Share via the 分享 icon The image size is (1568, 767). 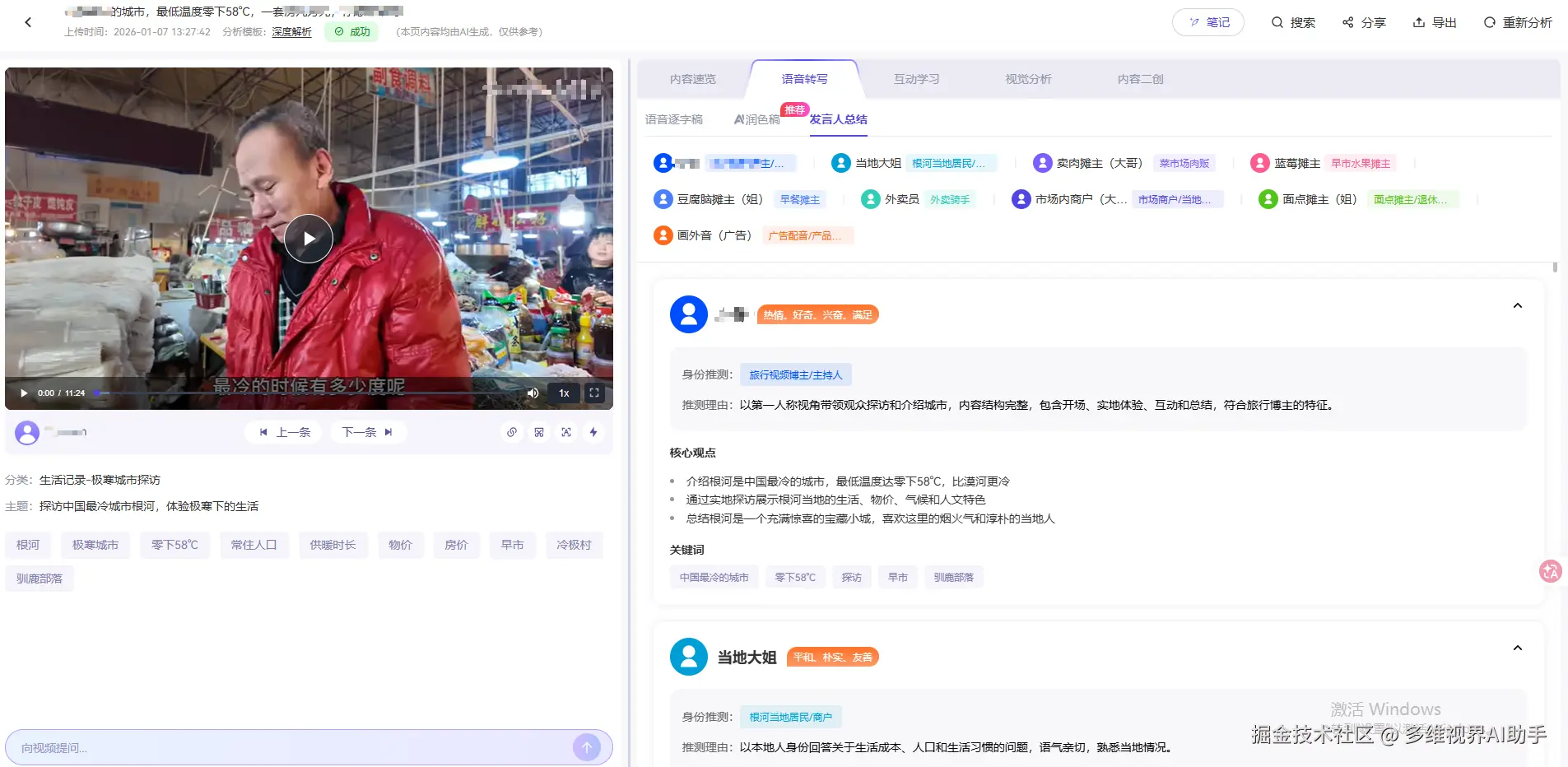click(x=1363, y=22)
